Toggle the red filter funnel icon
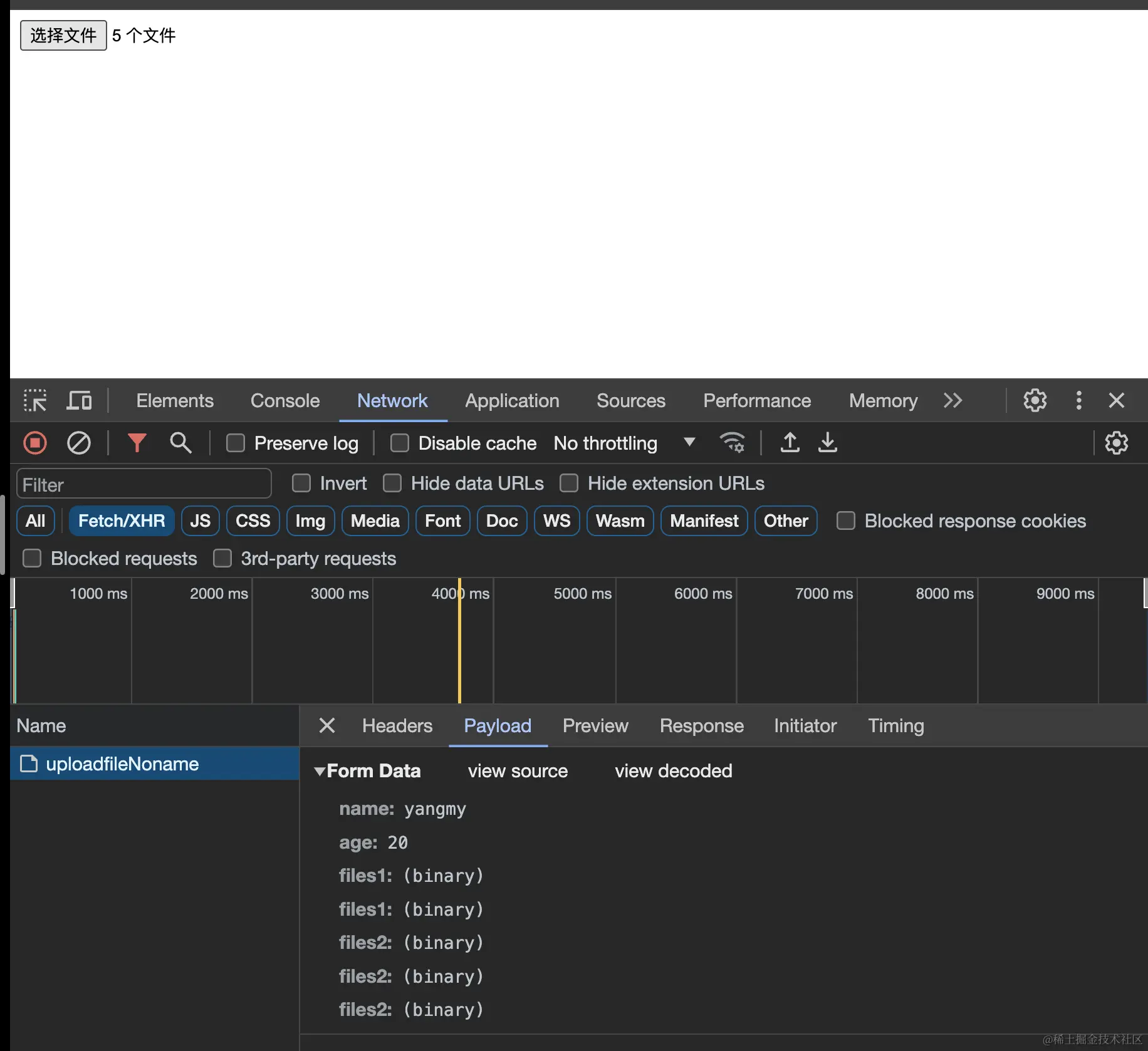This screenshot has width=1148, height=1051. coord(137,443)
